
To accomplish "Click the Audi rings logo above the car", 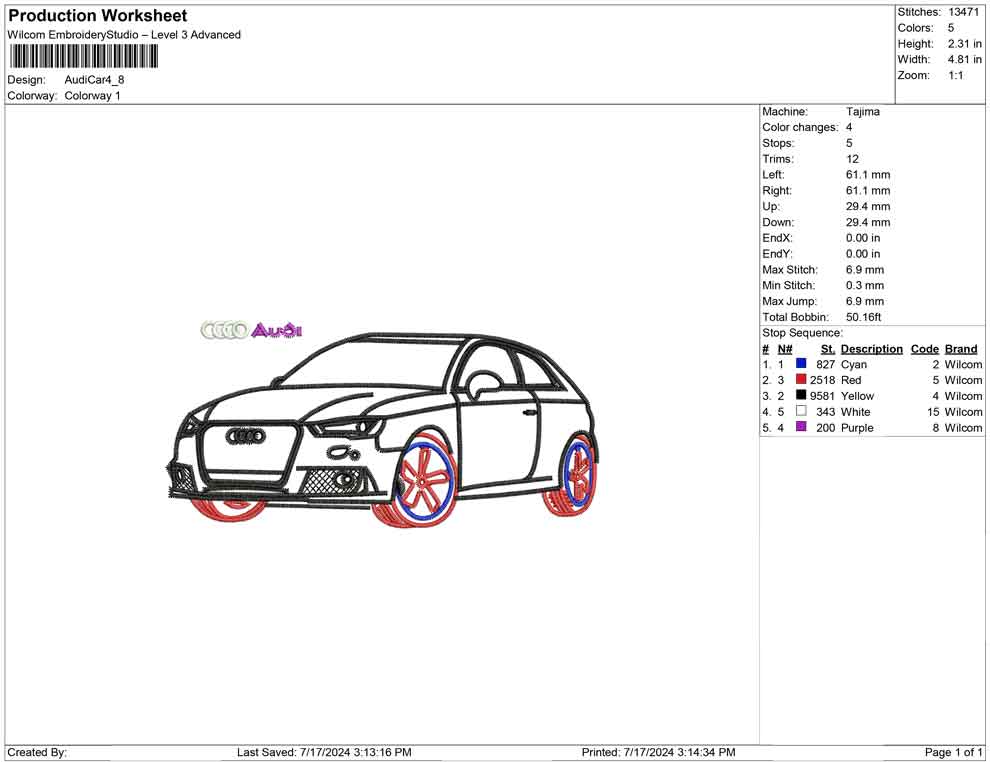I will pyautogui.click(x=225, y=330).
